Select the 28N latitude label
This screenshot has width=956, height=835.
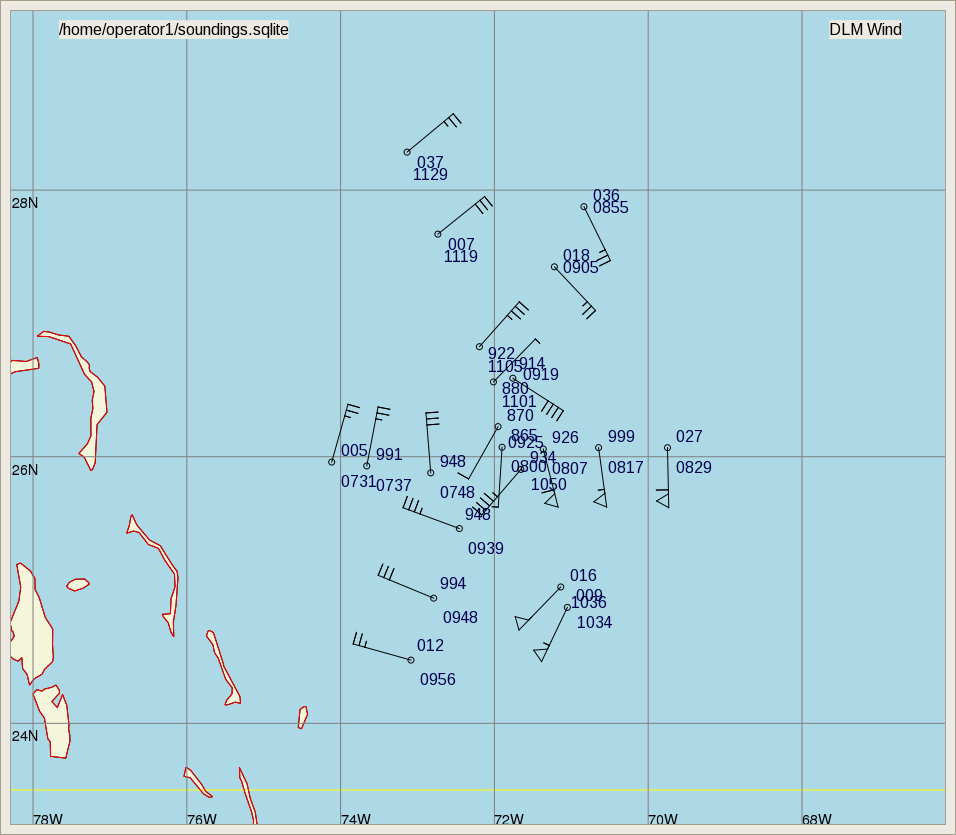(25, 203)
